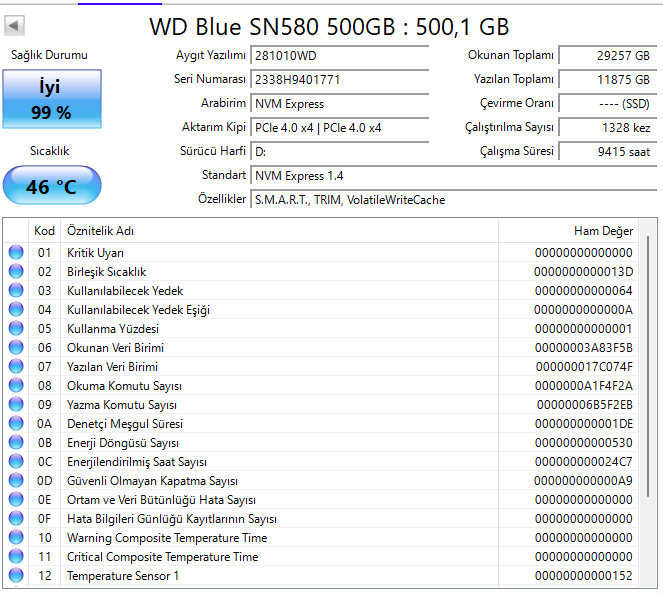Click the attribute list vertical scrollbar
Viewport: 663px width, 596px height.
coord(648,366)
